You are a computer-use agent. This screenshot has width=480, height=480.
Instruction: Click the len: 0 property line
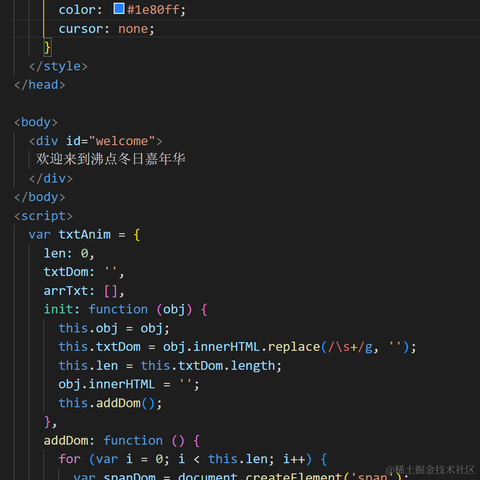pos(69,253)
